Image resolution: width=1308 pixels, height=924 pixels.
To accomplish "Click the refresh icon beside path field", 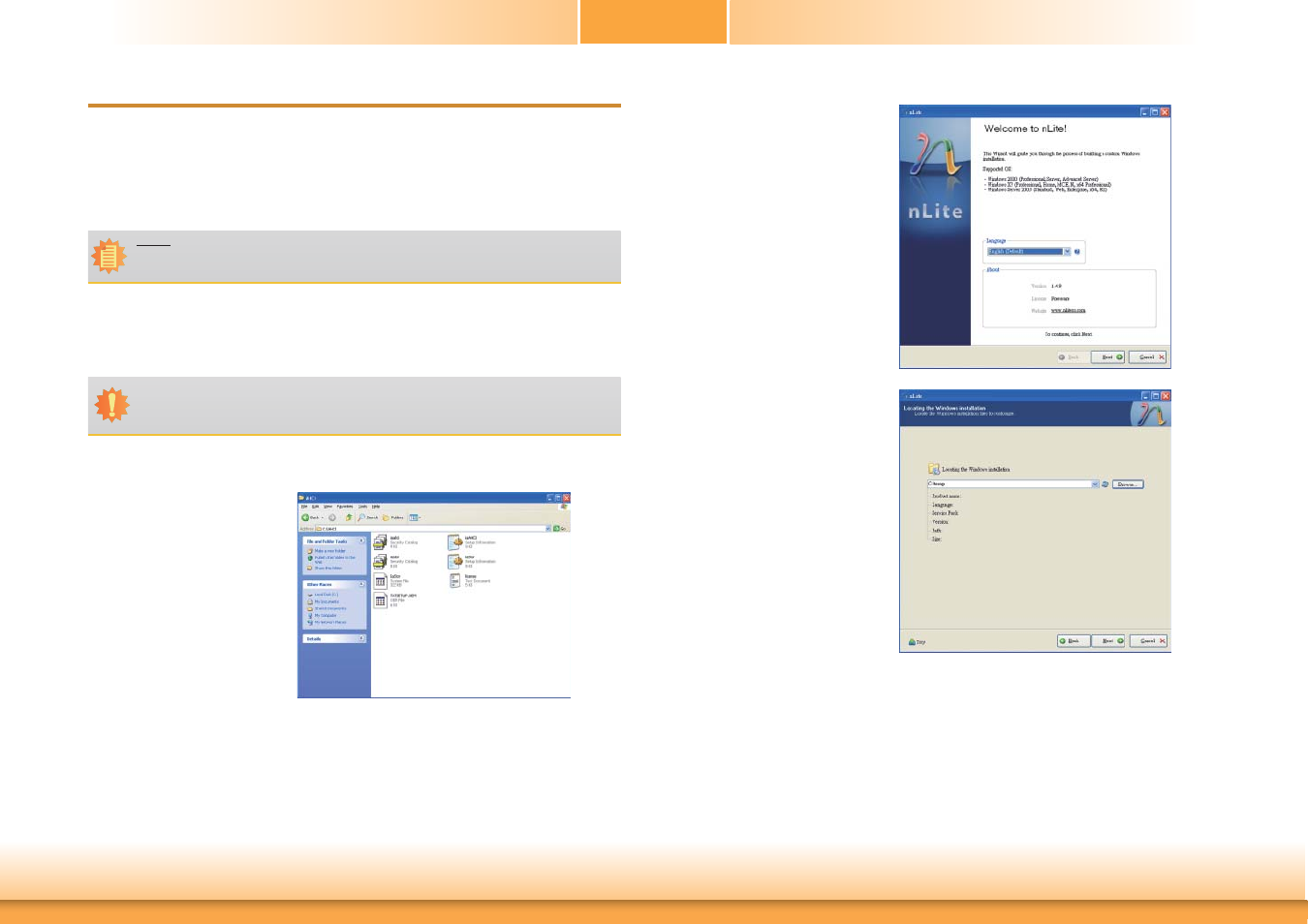I will (1106, 484).
